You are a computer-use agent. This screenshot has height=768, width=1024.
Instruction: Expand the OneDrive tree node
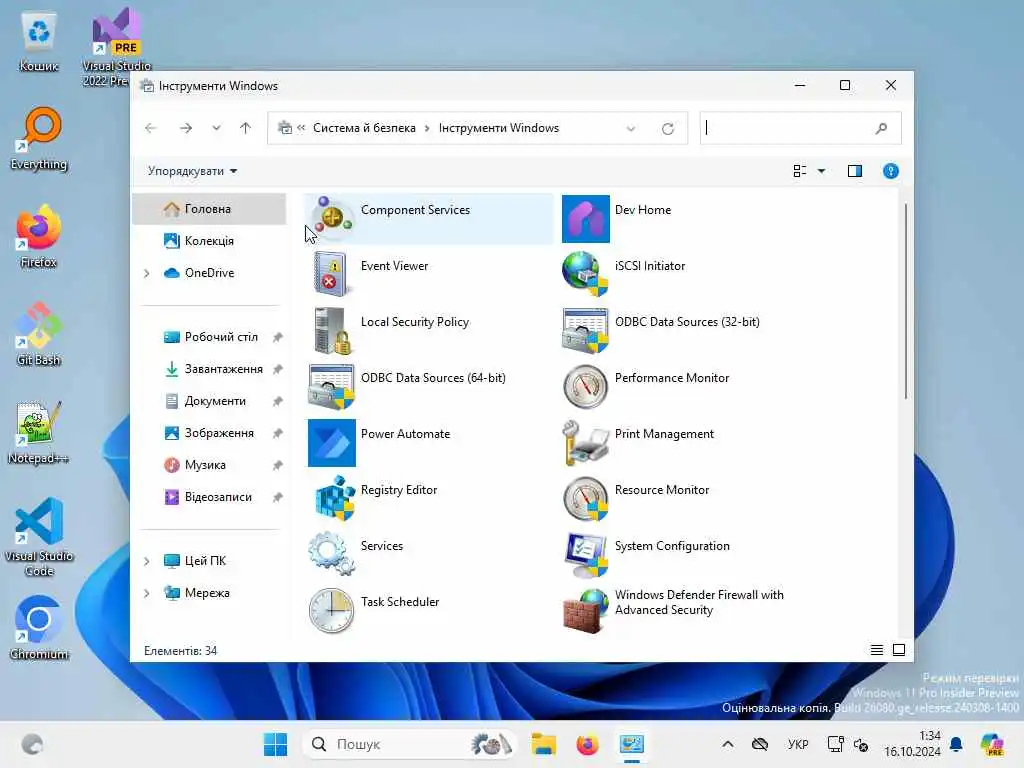pos(147,273)
